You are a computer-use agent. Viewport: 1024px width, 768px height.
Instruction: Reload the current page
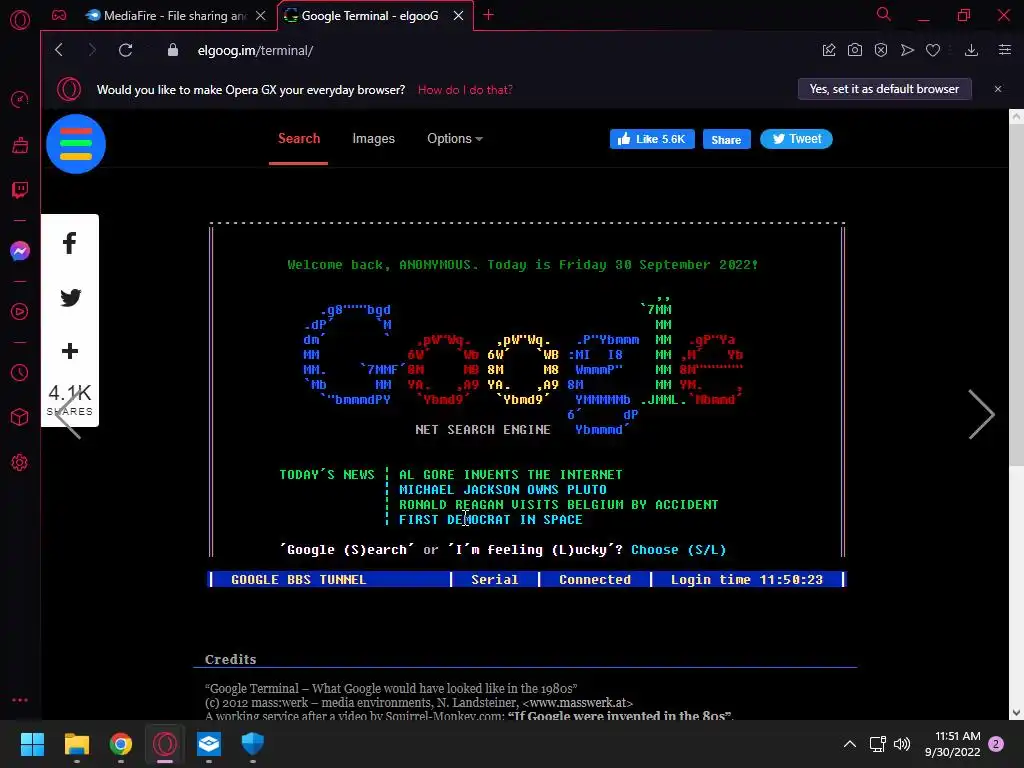tap(125, 50)
